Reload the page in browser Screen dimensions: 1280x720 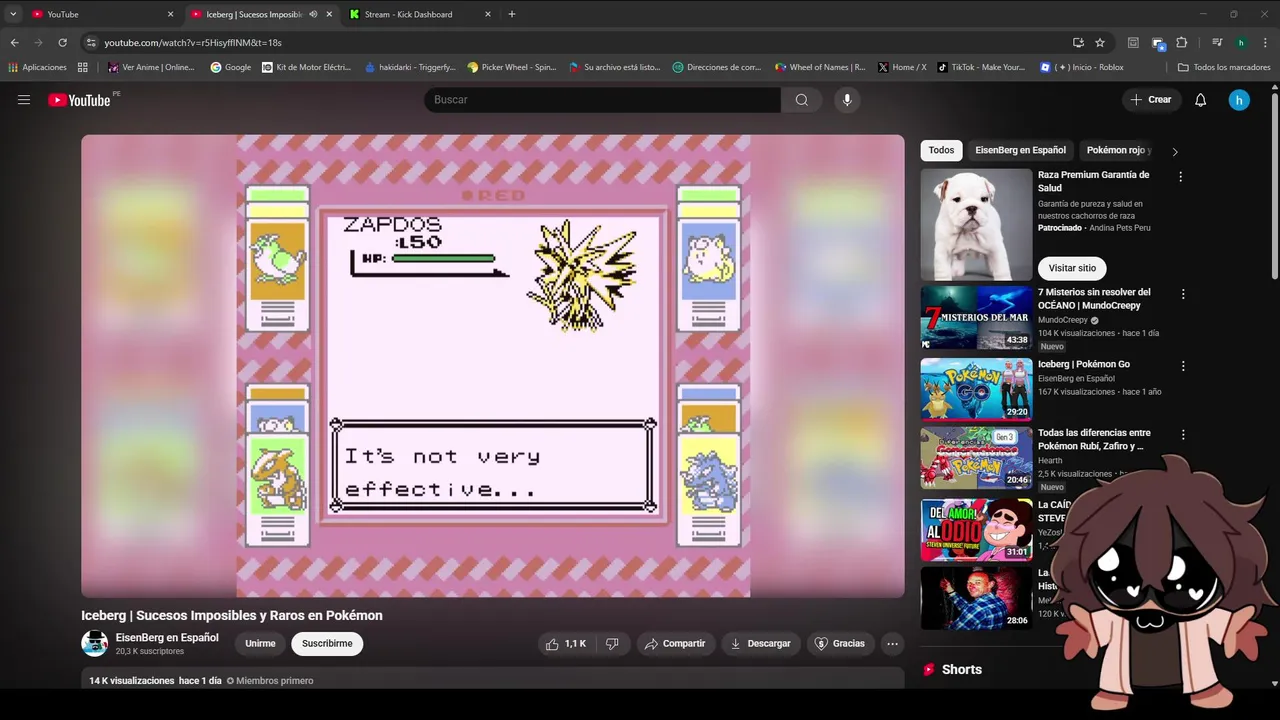pos(62,43)
